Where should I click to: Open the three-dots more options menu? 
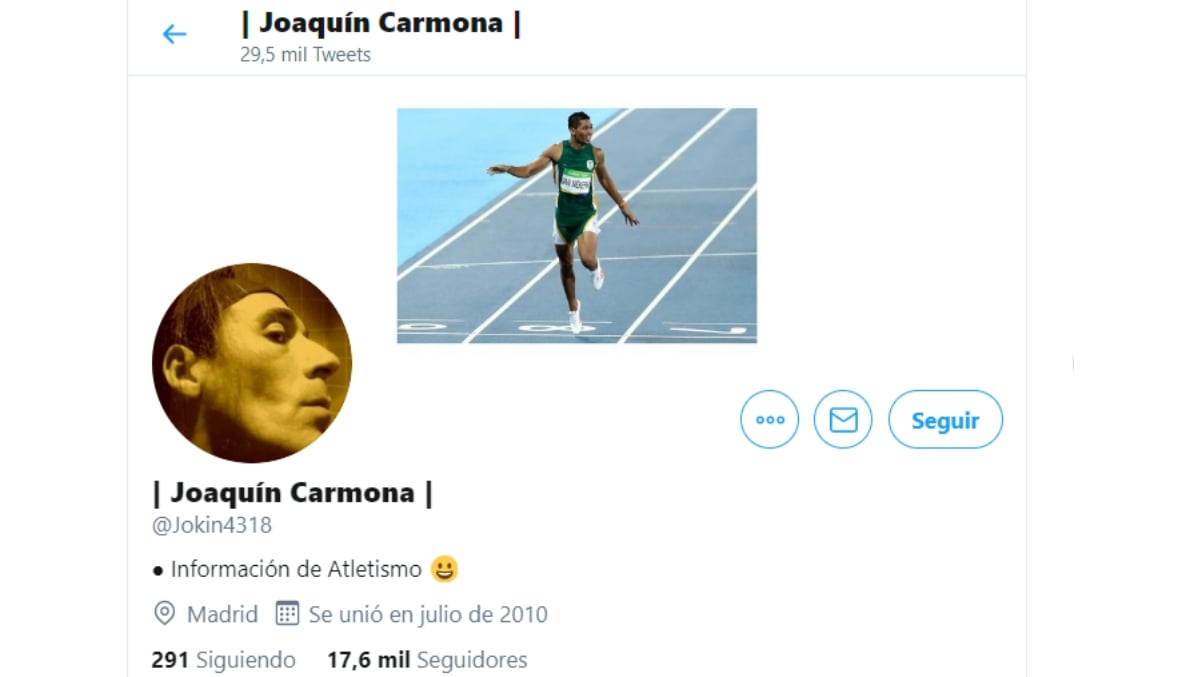[x=770, y=420]
